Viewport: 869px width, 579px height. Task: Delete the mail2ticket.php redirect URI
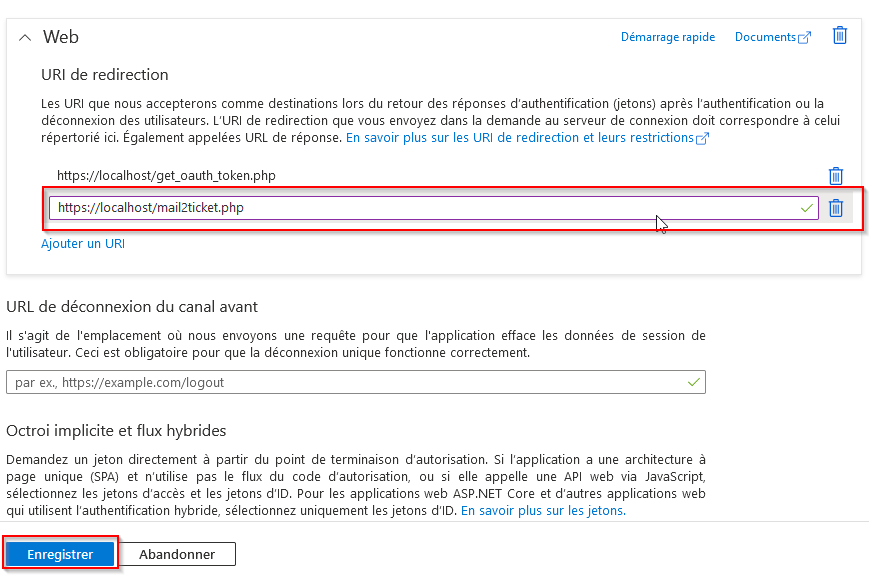[836, 208]
